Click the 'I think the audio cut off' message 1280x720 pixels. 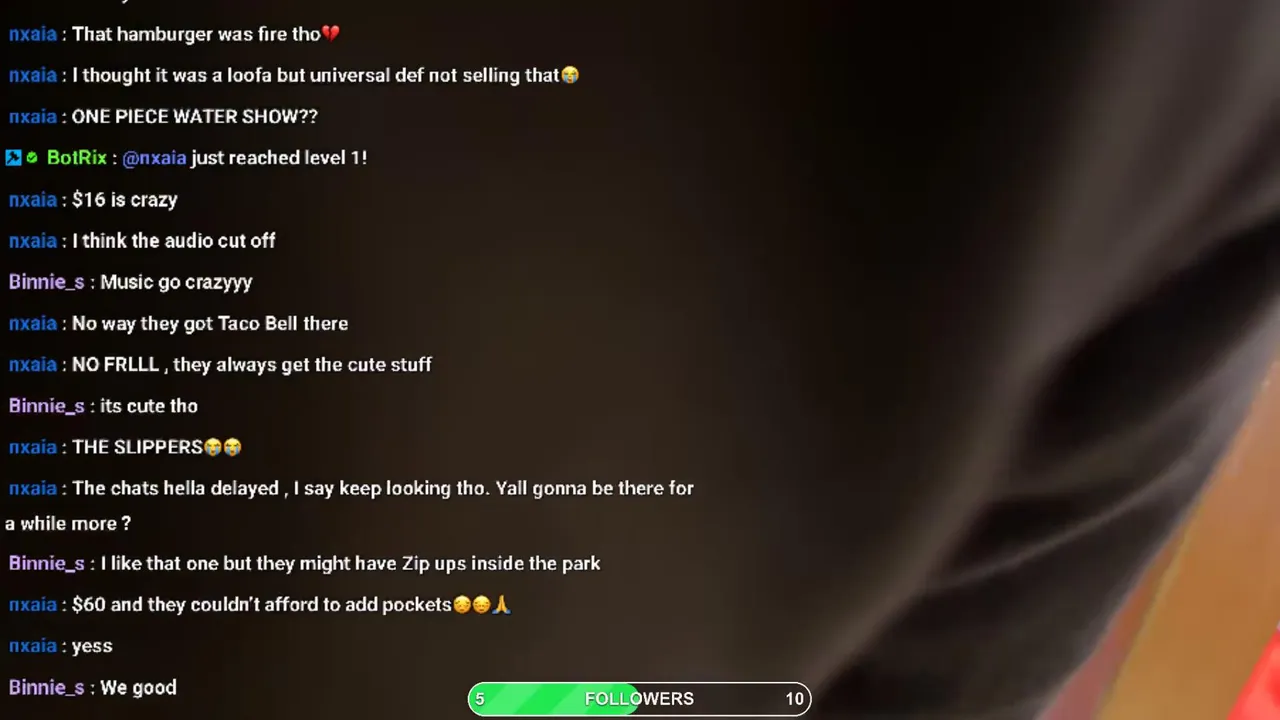pos(174,241)
